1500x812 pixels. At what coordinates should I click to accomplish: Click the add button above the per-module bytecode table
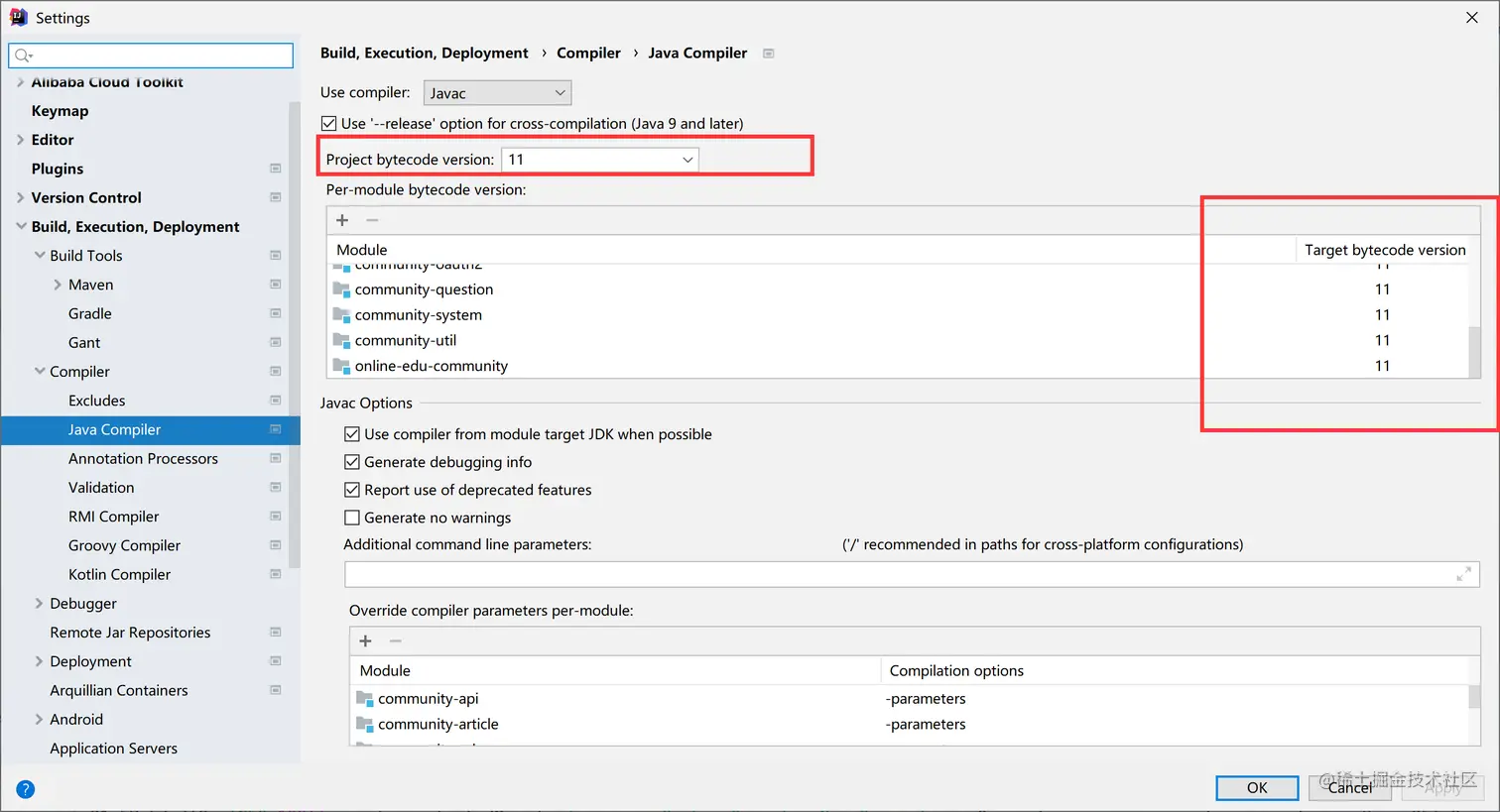342,220
